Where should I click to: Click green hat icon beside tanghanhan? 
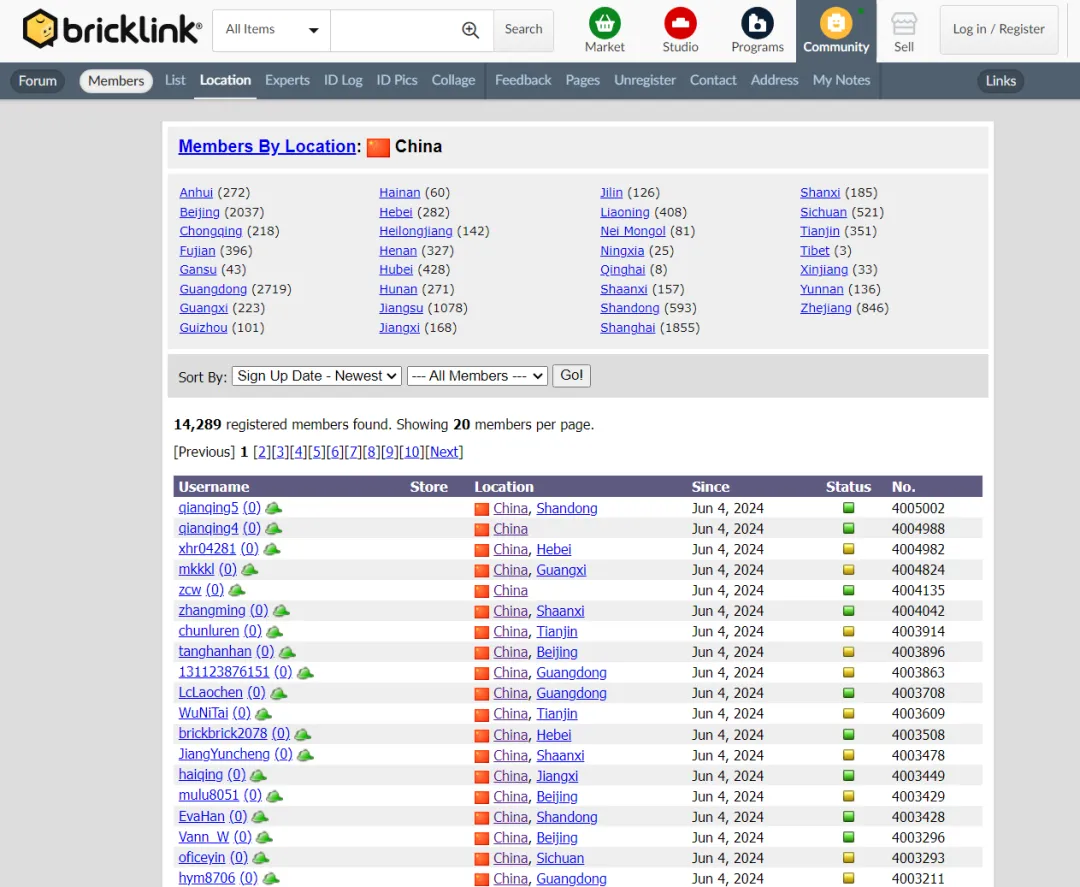pos(287,652)
